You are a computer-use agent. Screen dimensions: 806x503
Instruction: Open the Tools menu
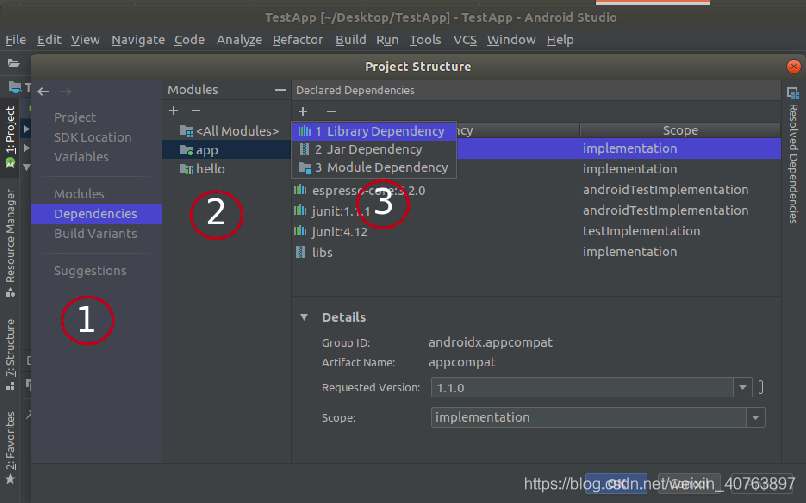tap(425, 40)
